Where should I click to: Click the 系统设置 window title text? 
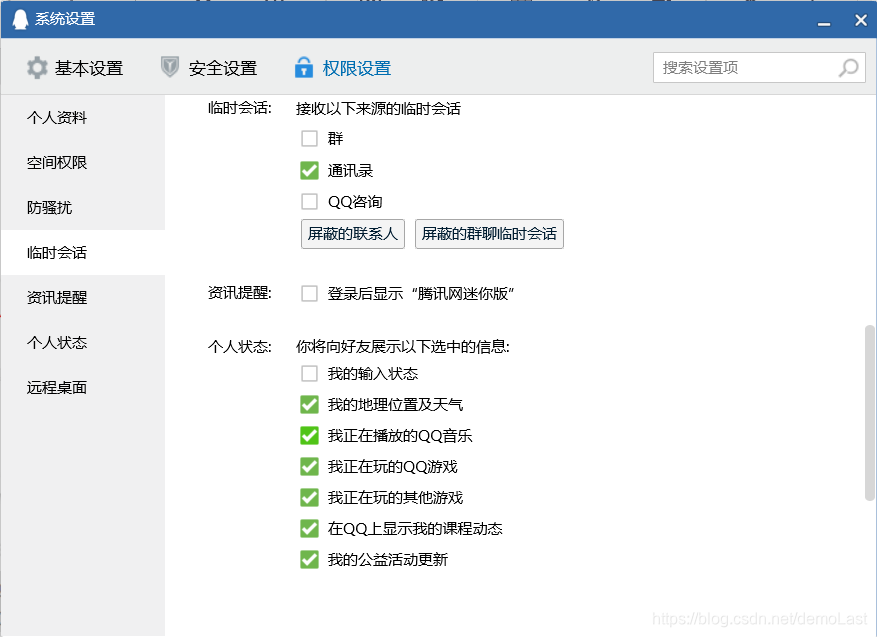65,19
